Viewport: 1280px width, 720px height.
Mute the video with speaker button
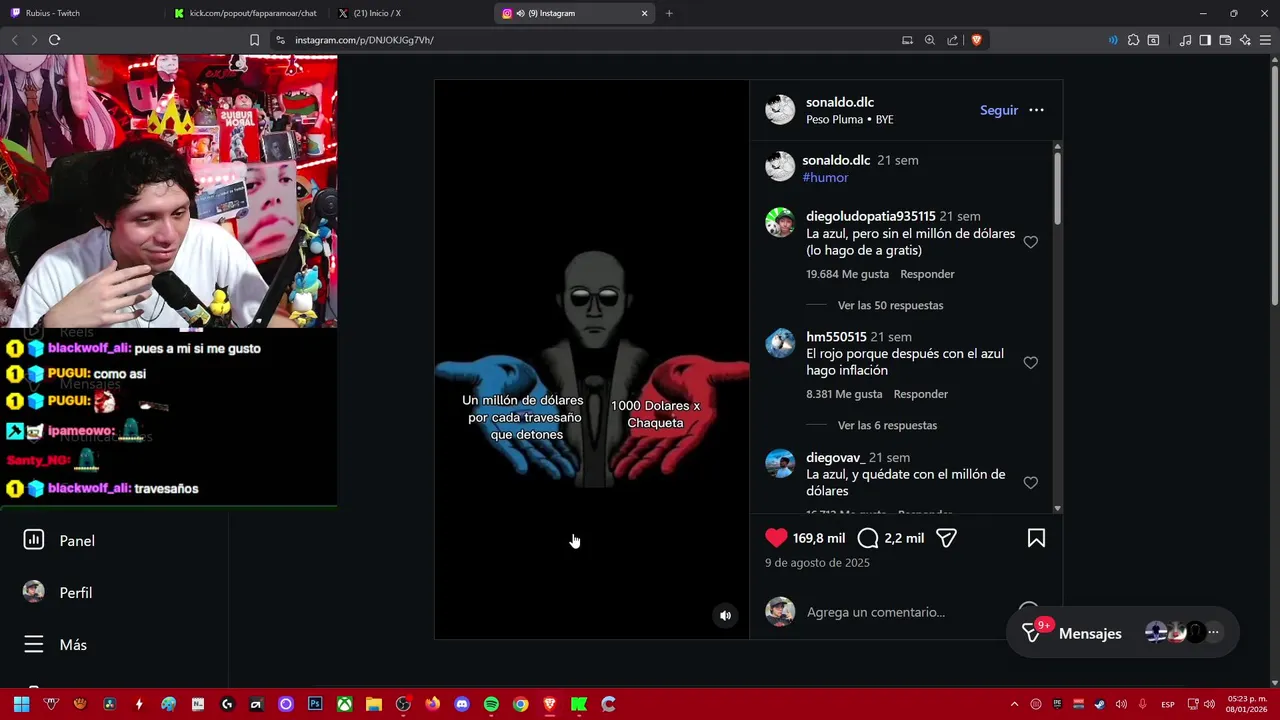tap(725, 615)
